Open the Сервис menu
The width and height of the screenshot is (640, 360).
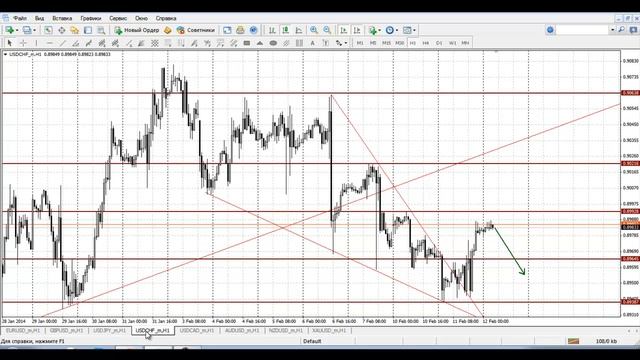pyautogui.click(x=118, y=18)
